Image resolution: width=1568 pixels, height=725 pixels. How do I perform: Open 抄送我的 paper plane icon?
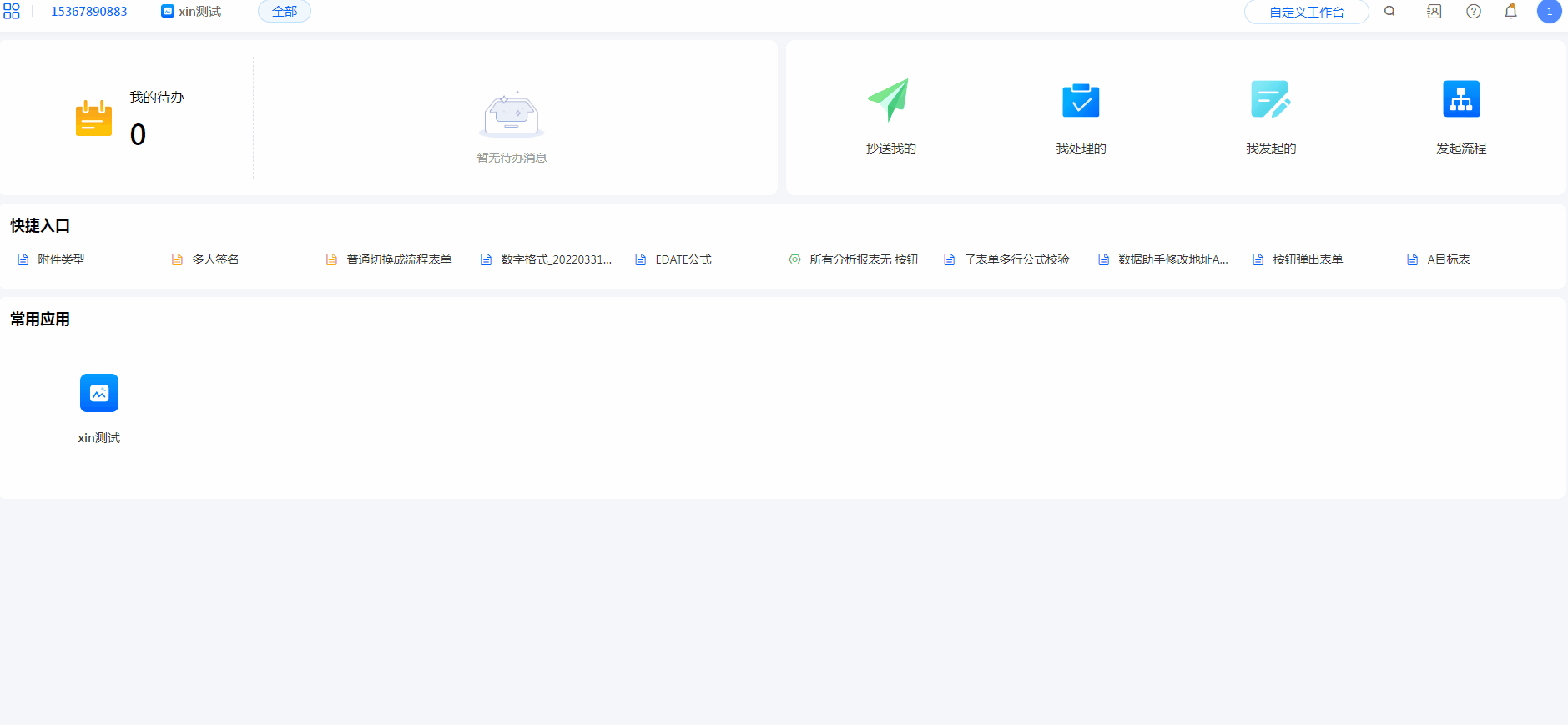[x=890, y=100]
